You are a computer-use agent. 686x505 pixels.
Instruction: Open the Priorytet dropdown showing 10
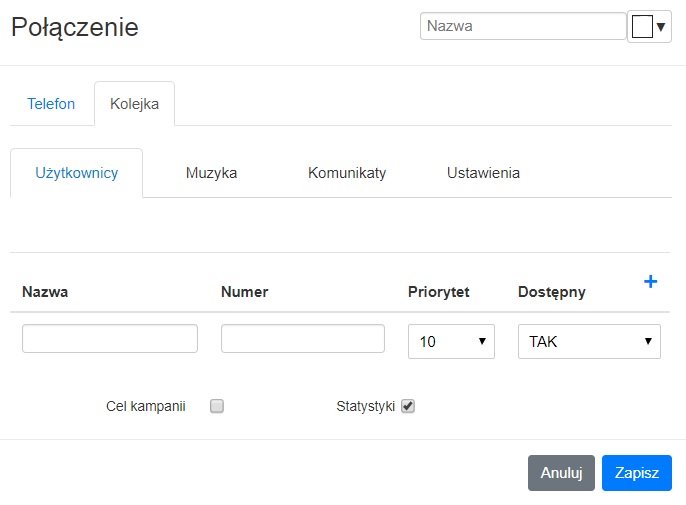[451, 341]
